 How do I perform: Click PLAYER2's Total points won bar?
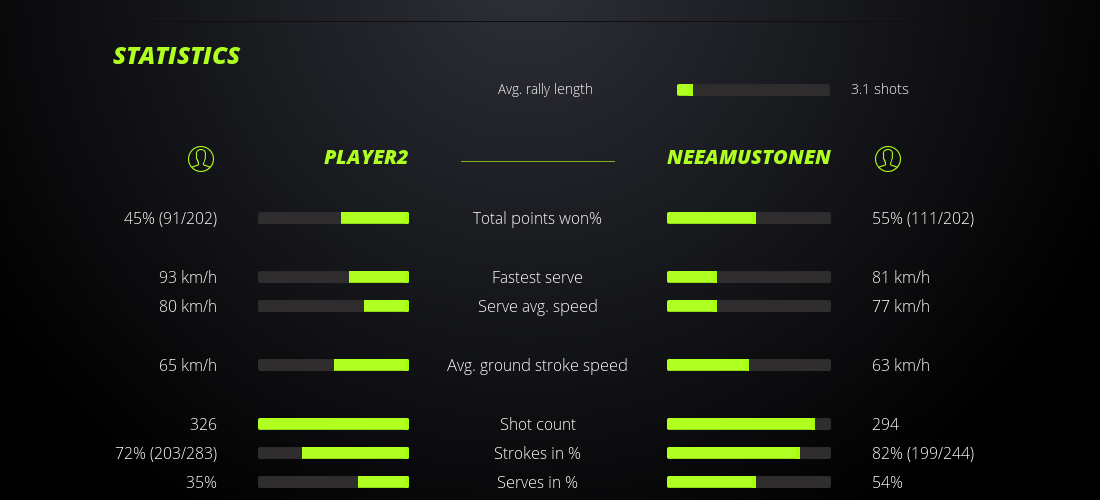pos(333,218)
